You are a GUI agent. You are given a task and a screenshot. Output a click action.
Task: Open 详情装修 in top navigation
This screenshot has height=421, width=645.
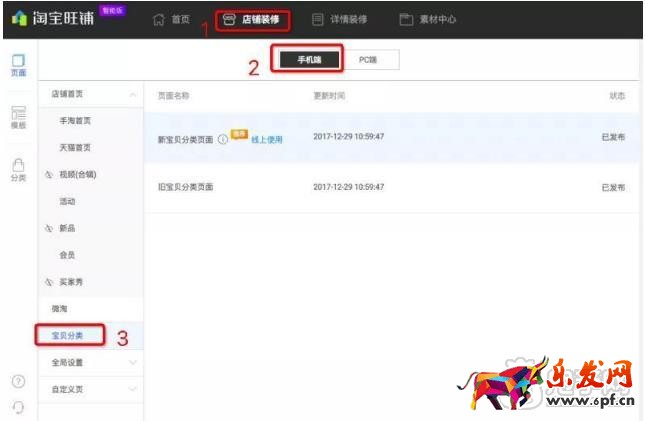coord(349,19)
